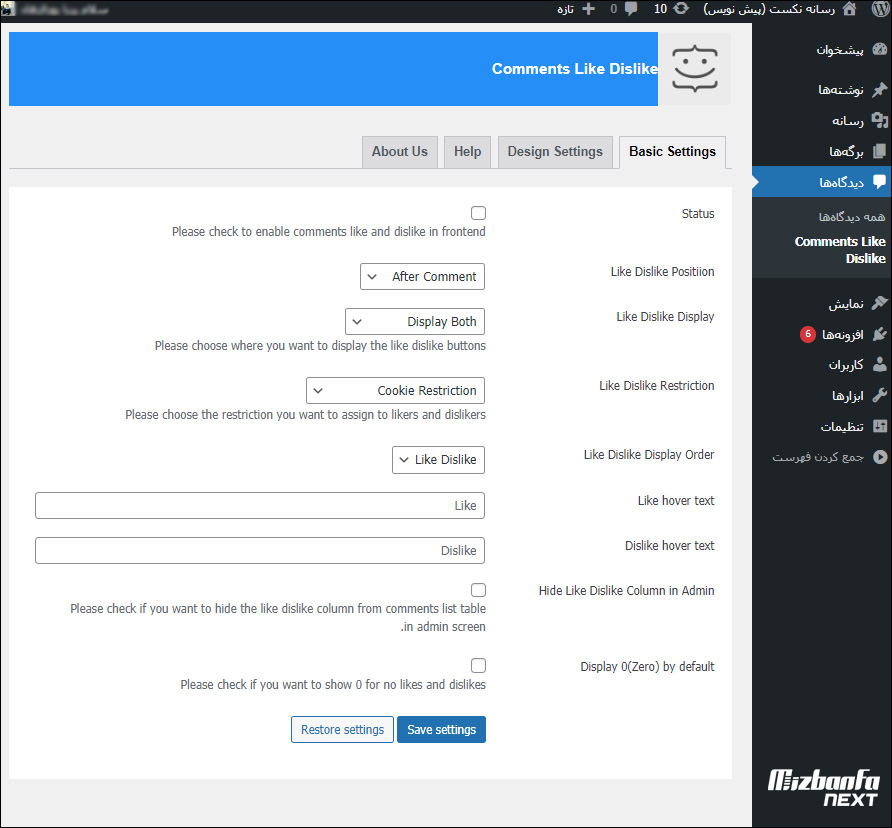Screen dimensions: 892x828
Task: Open the Display Both dropdown
Action: tap(415, 322)
